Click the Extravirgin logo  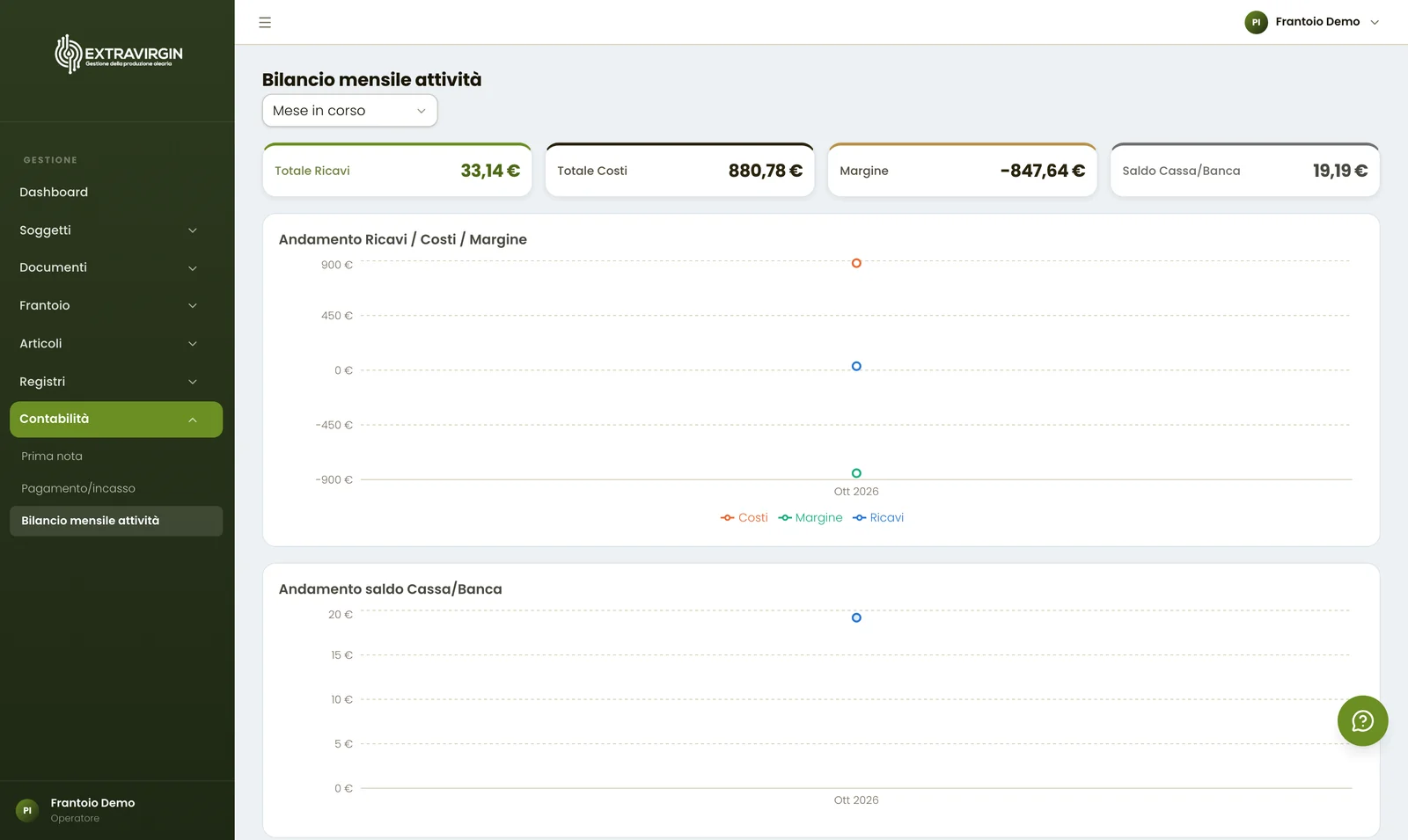pos(118,54)
